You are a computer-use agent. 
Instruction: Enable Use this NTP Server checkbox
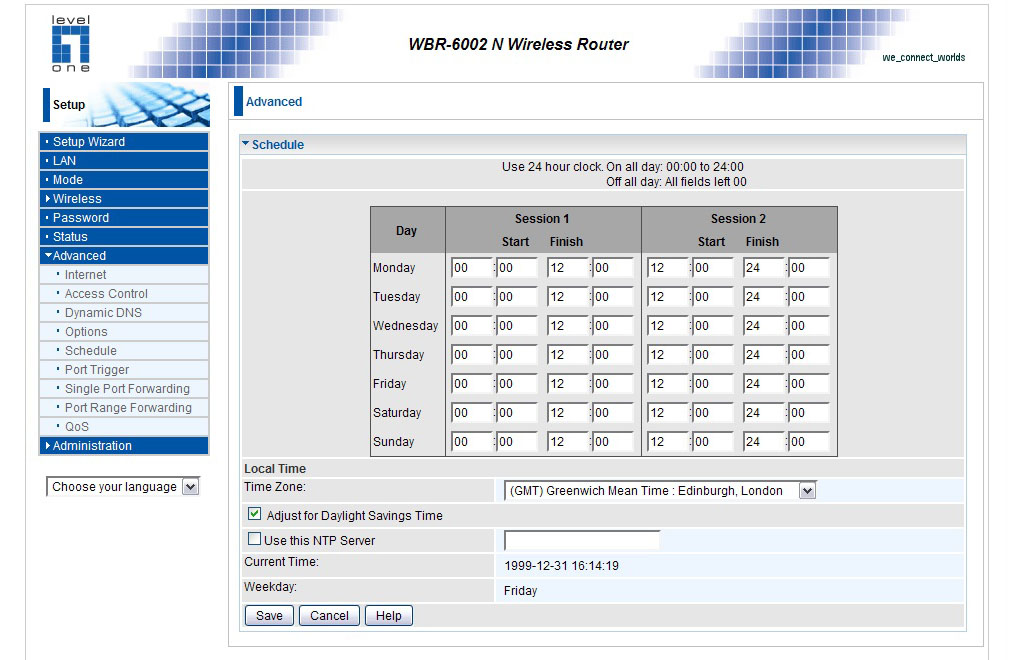click(x=255, y=539)
